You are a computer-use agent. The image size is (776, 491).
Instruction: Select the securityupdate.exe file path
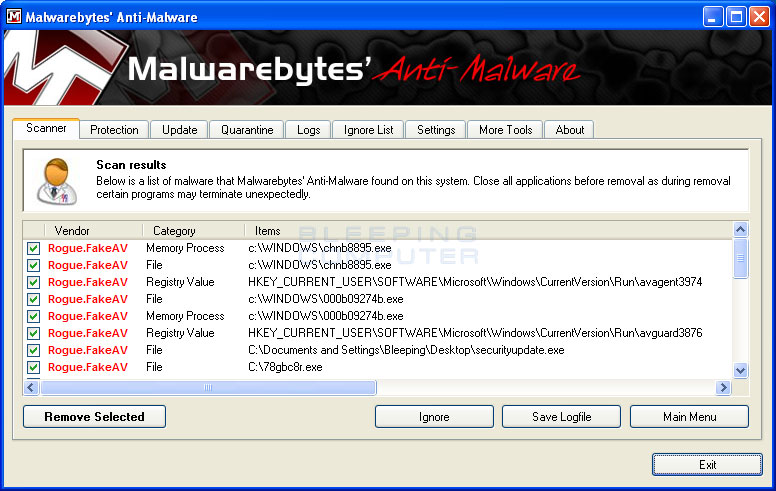406,350
